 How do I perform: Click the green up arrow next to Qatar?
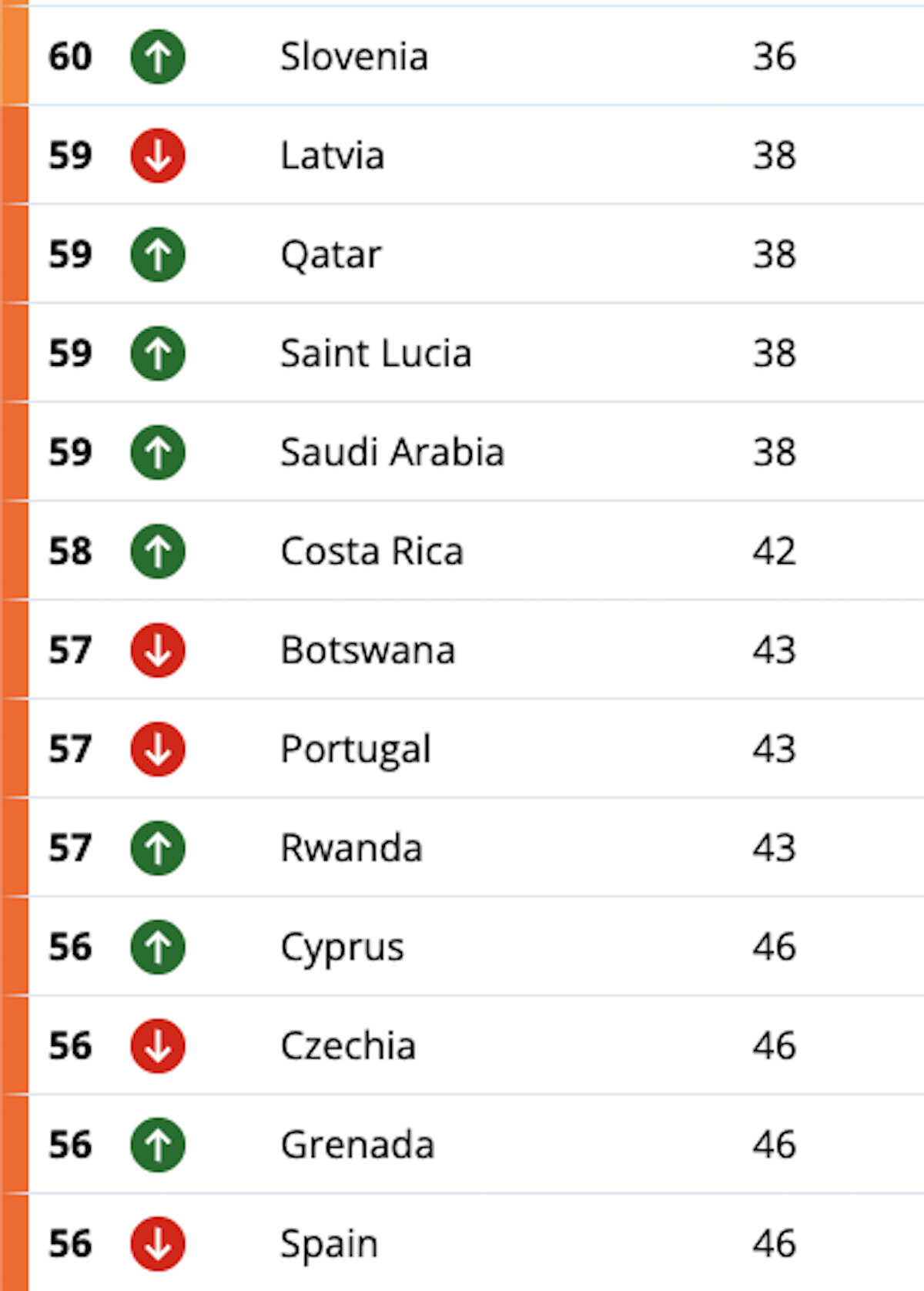click(158, 254)
